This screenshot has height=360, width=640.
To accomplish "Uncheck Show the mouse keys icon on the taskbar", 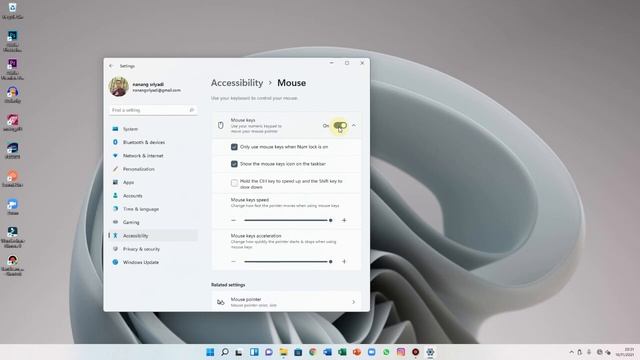I will tap(234, 164).
